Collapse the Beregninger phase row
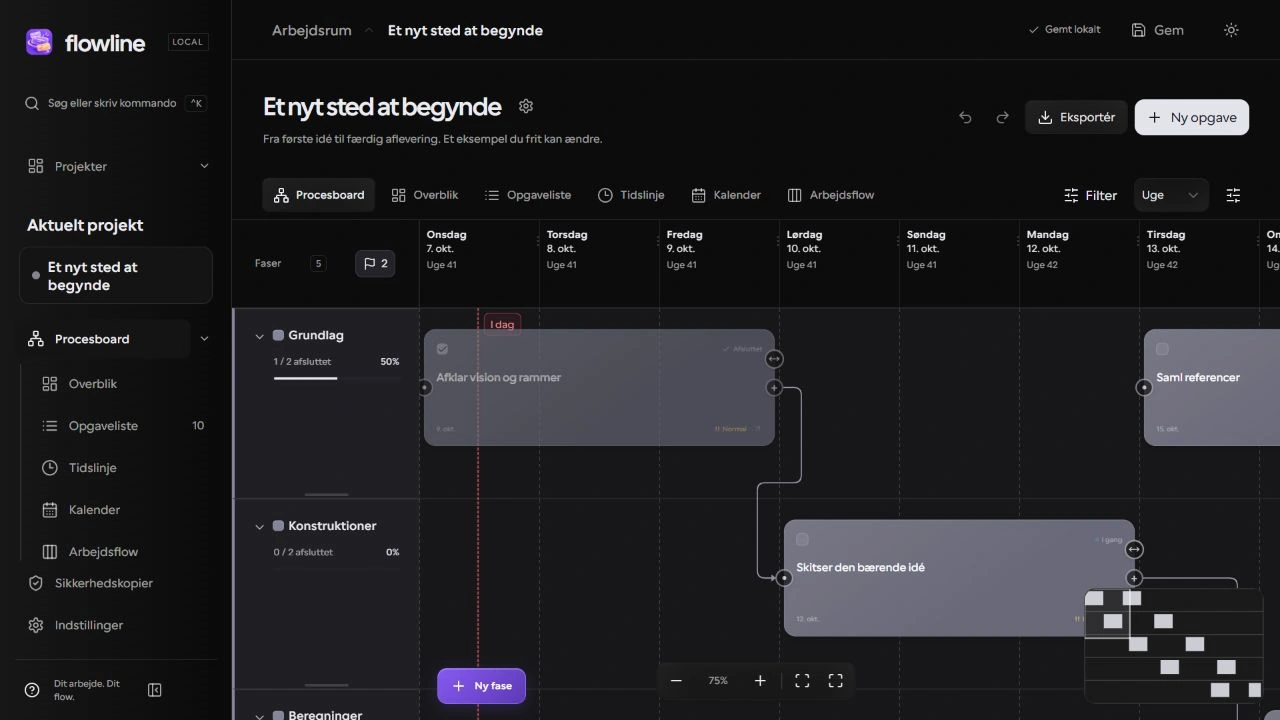Image resolution: width=1280 pixels, height=720 pixels. 260,715
